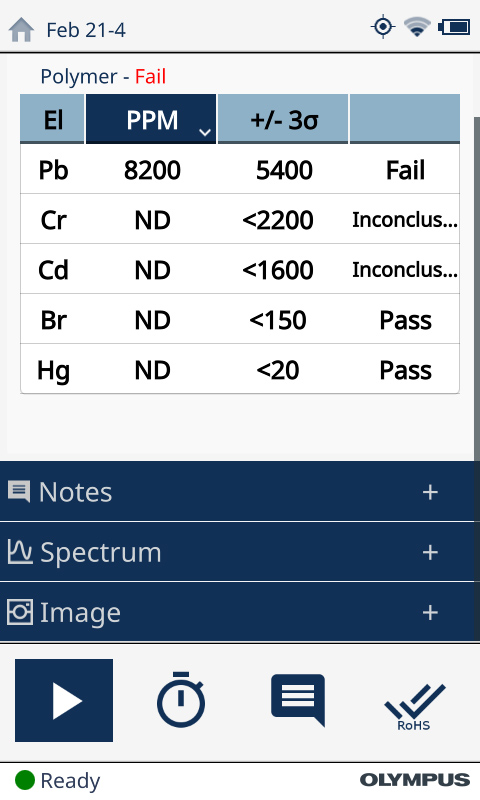Check the battery level icon

pos(454,27)
